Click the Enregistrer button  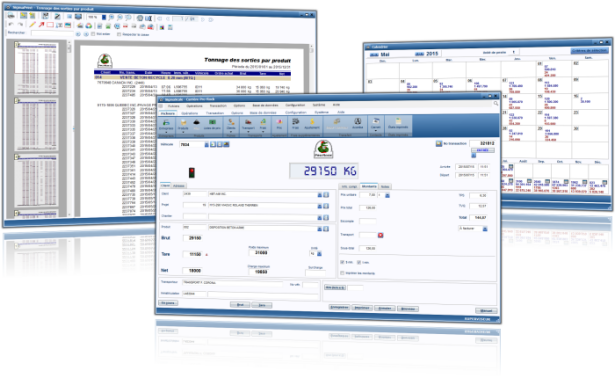[339, 307]
